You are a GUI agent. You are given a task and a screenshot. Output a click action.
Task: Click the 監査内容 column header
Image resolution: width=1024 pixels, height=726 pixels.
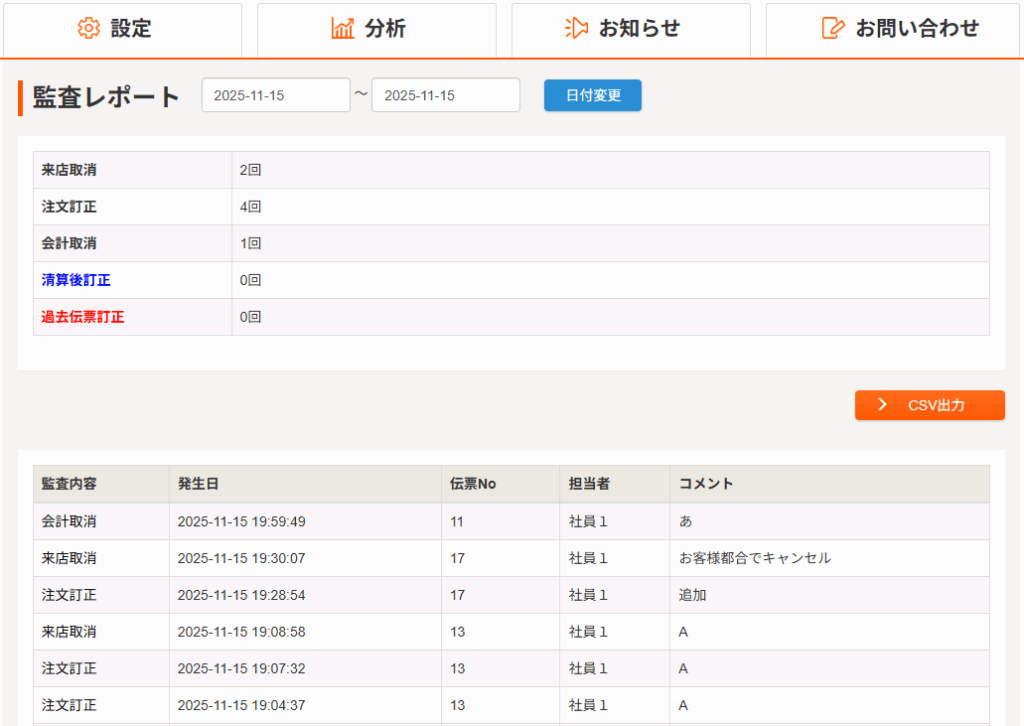pos(69,484)
